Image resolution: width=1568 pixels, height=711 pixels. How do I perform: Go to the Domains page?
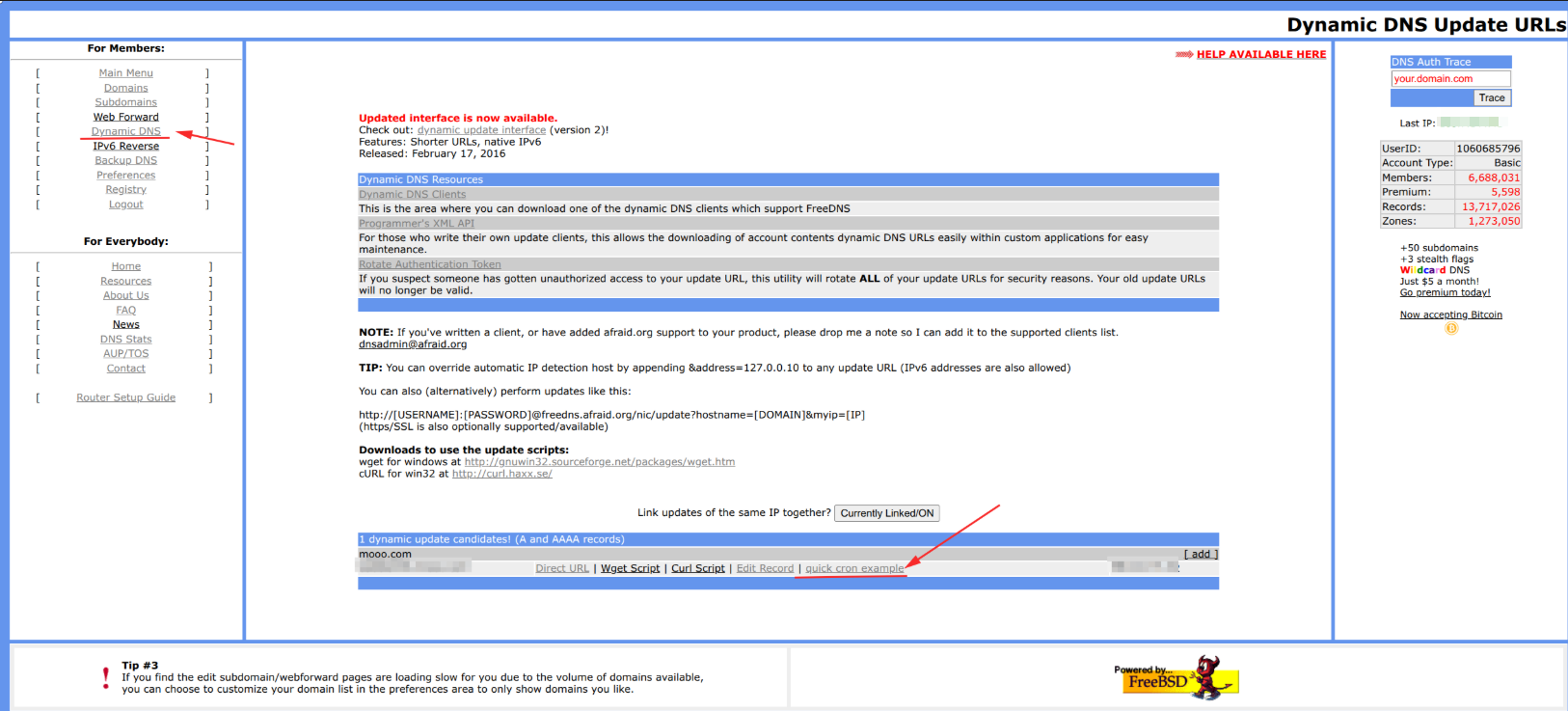click(x=126, y=88)
